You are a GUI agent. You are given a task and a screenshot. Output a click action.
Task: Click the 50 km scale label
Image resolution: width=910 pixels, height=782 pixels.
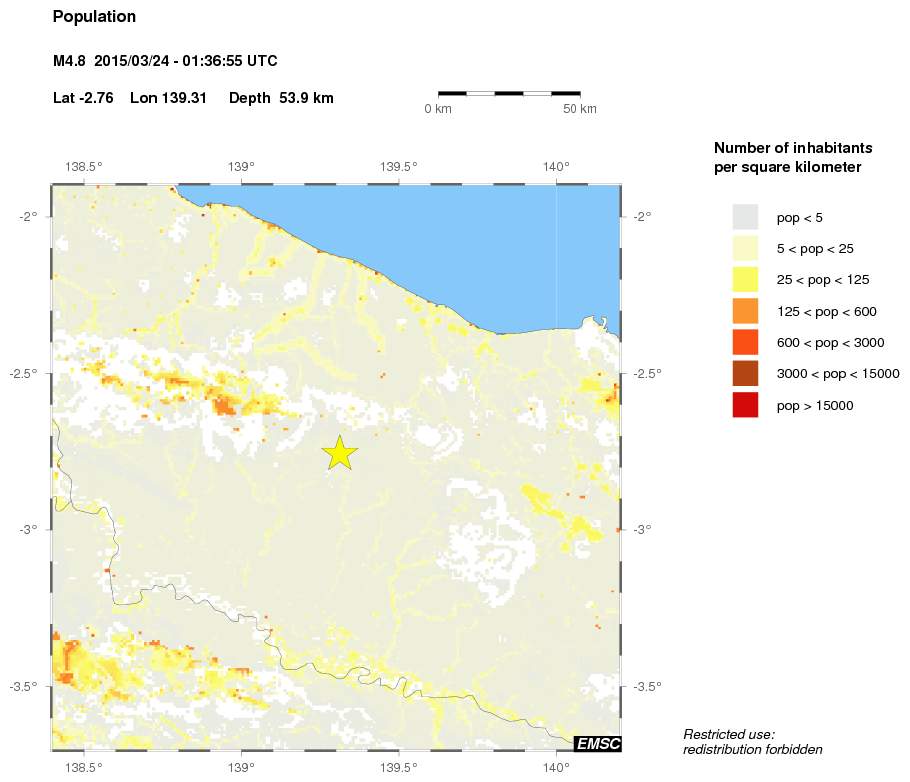[580, 108]
